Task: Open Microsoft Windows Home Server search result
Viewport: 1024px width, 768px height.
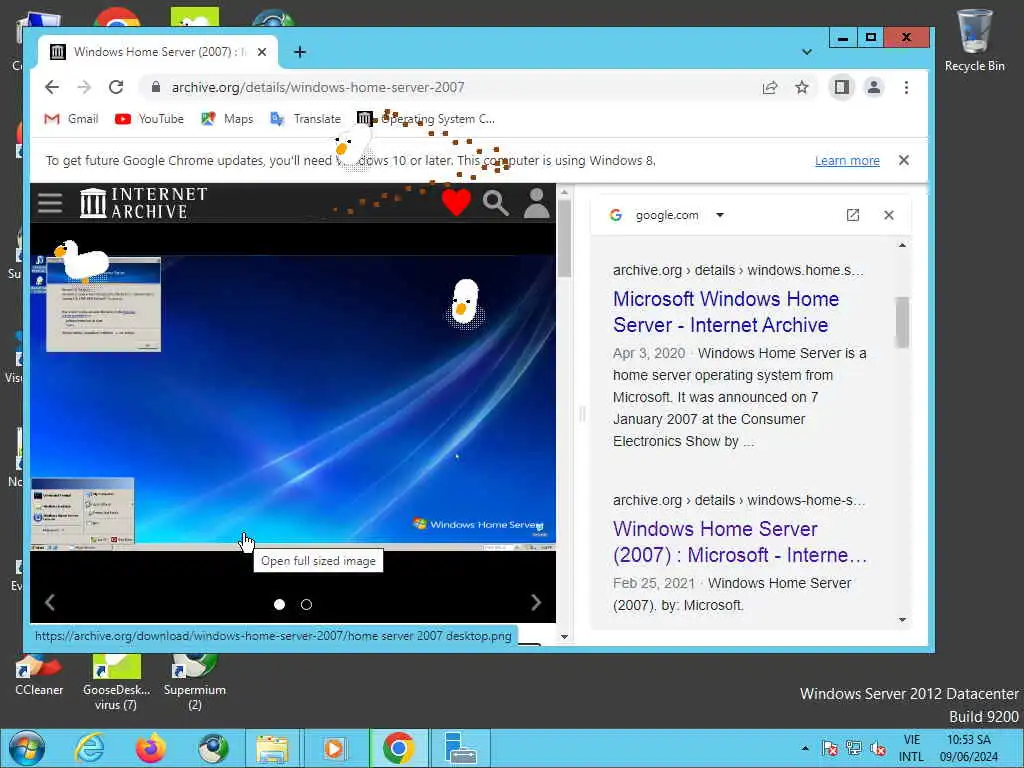Action: click(x=726, y=312)
